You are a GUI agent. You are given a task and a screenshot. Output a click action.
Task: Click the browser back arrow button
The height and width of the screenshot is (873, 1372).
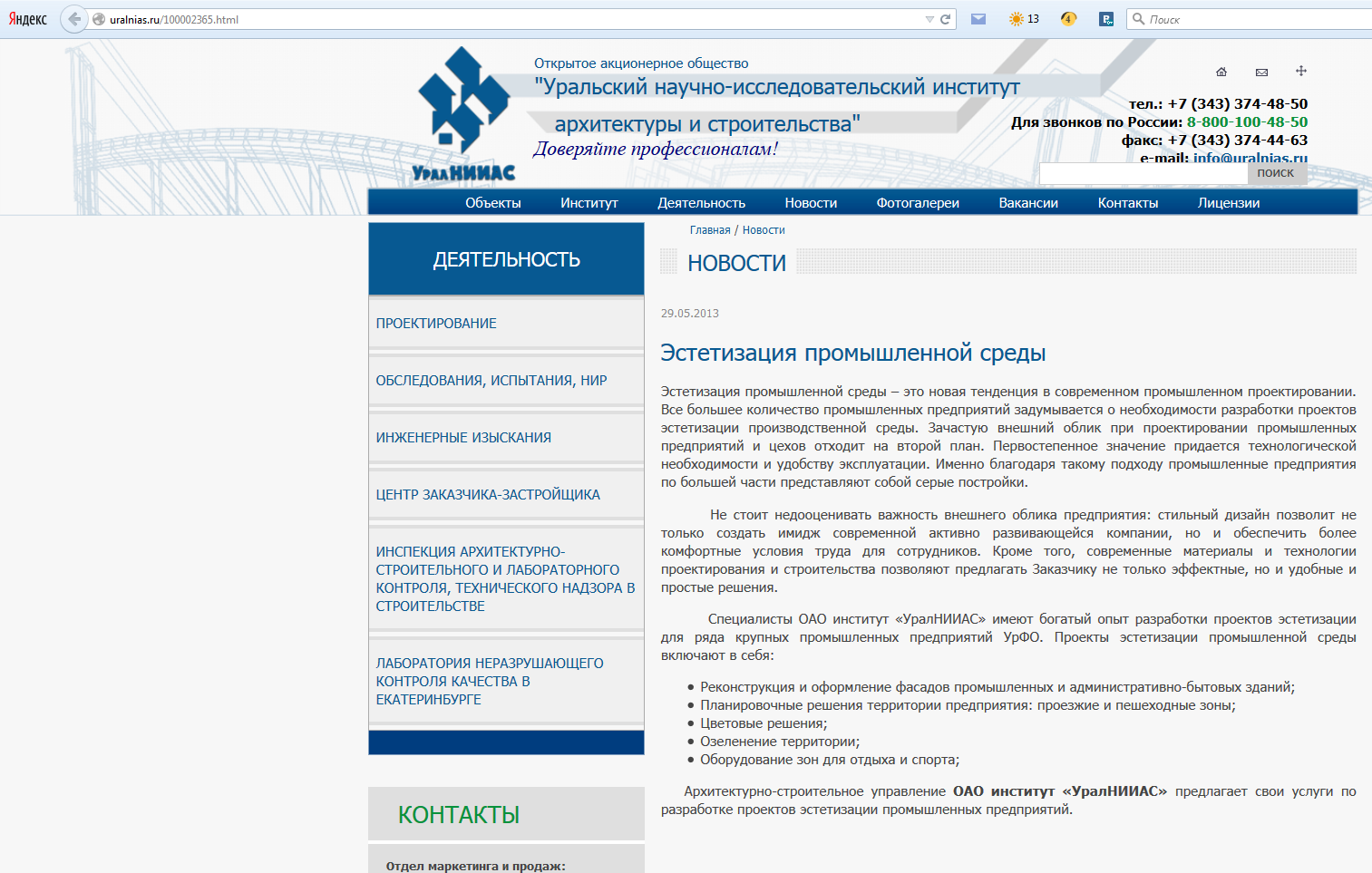(74, 19)
